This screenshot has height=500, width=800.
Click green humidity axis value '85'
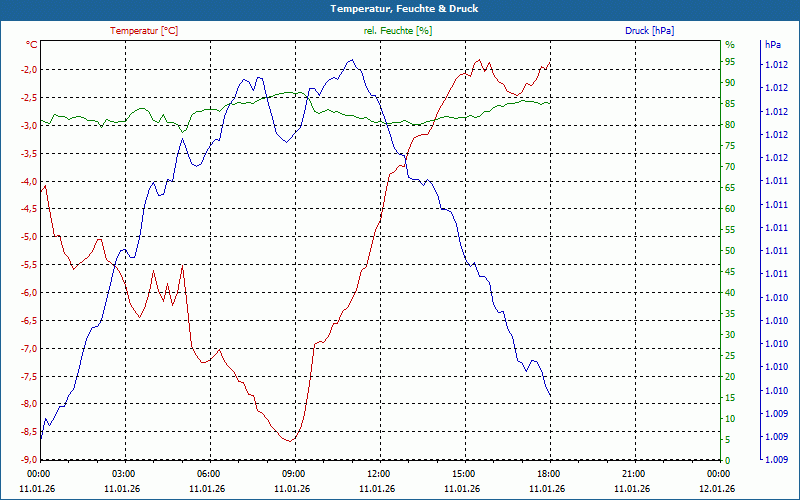(730, 104)
